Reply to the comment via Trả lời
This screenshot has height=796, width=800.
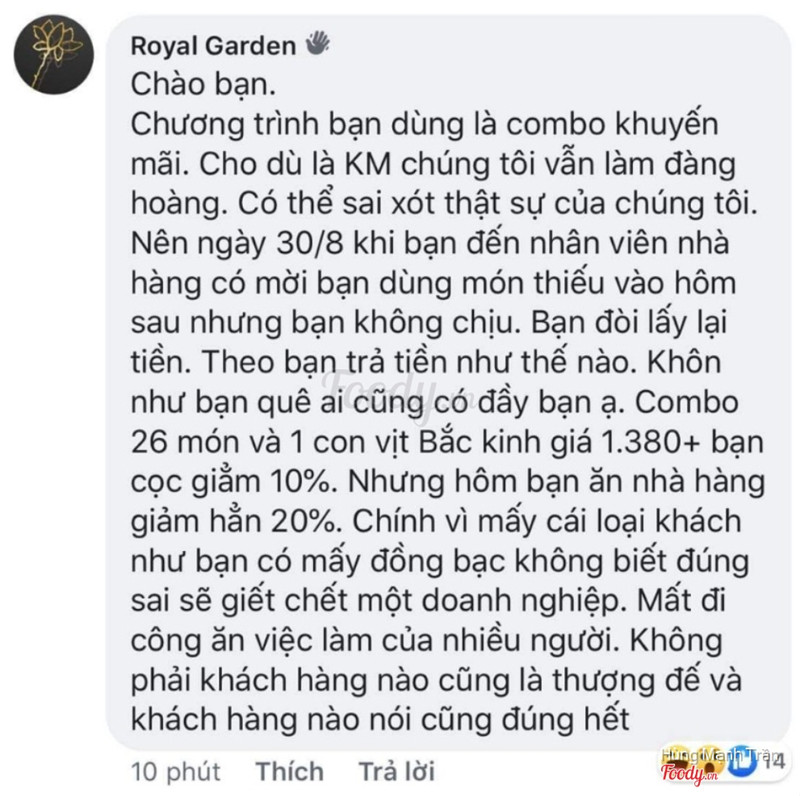[397, 771]
